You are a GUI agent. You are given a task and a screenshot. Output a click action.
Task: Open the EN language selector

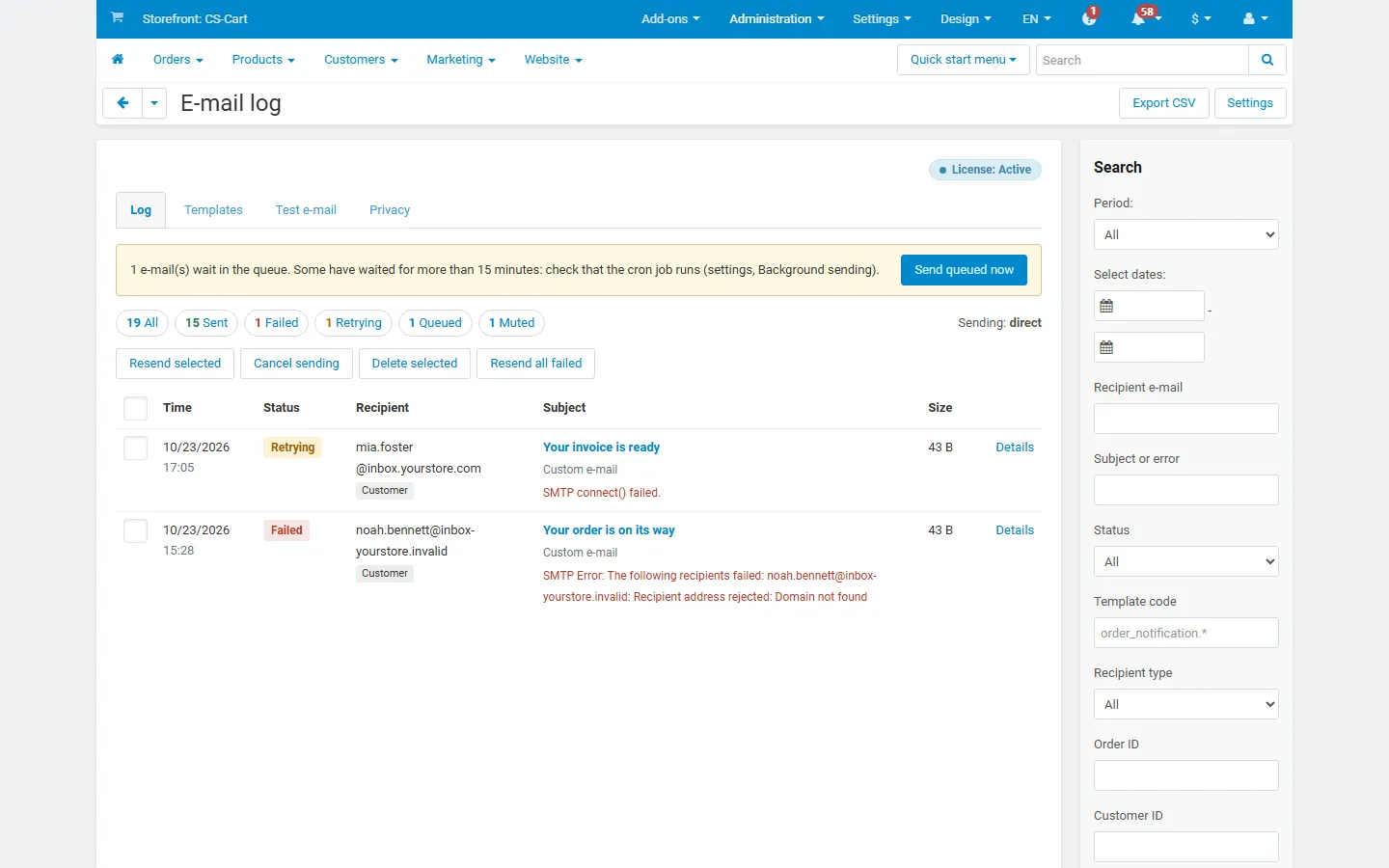pos(1037,18)
